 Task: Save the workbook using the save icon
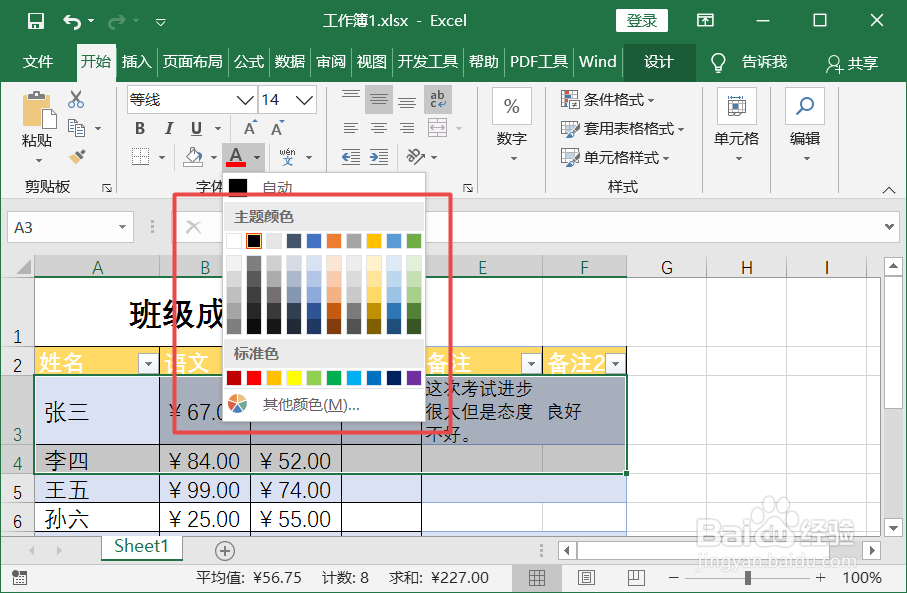[36, 21]
